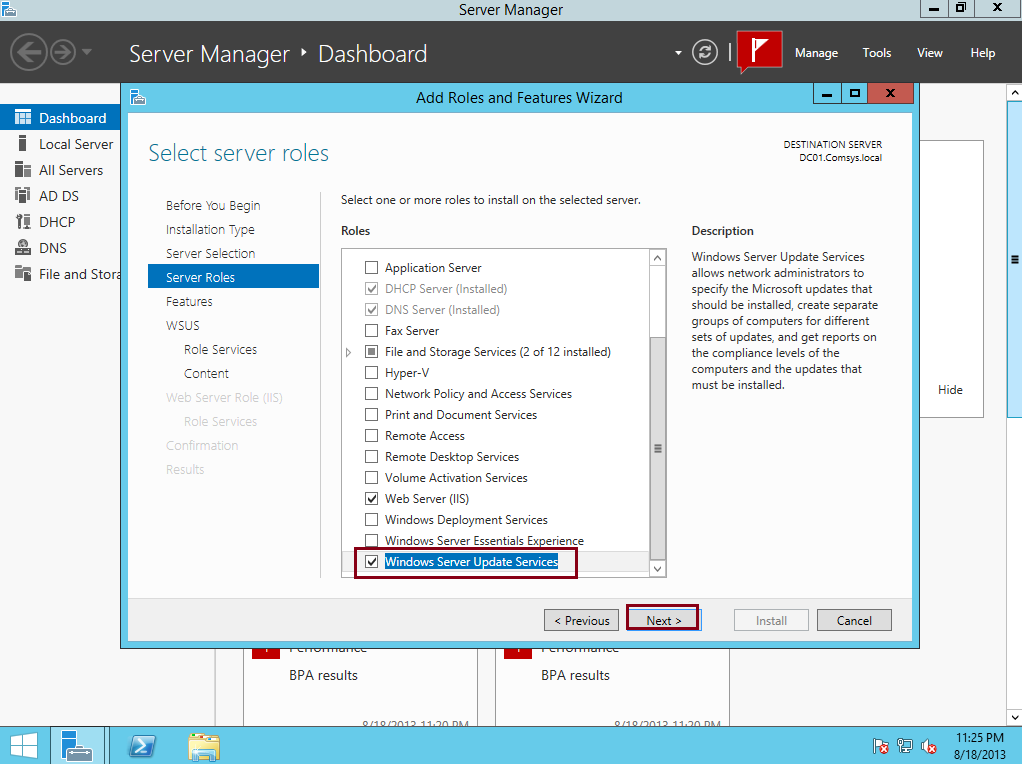The image size is (1022, 764).
Task: Expand the File and Storage Services entry
Action: pyautogui.click(x=348, y=351)
